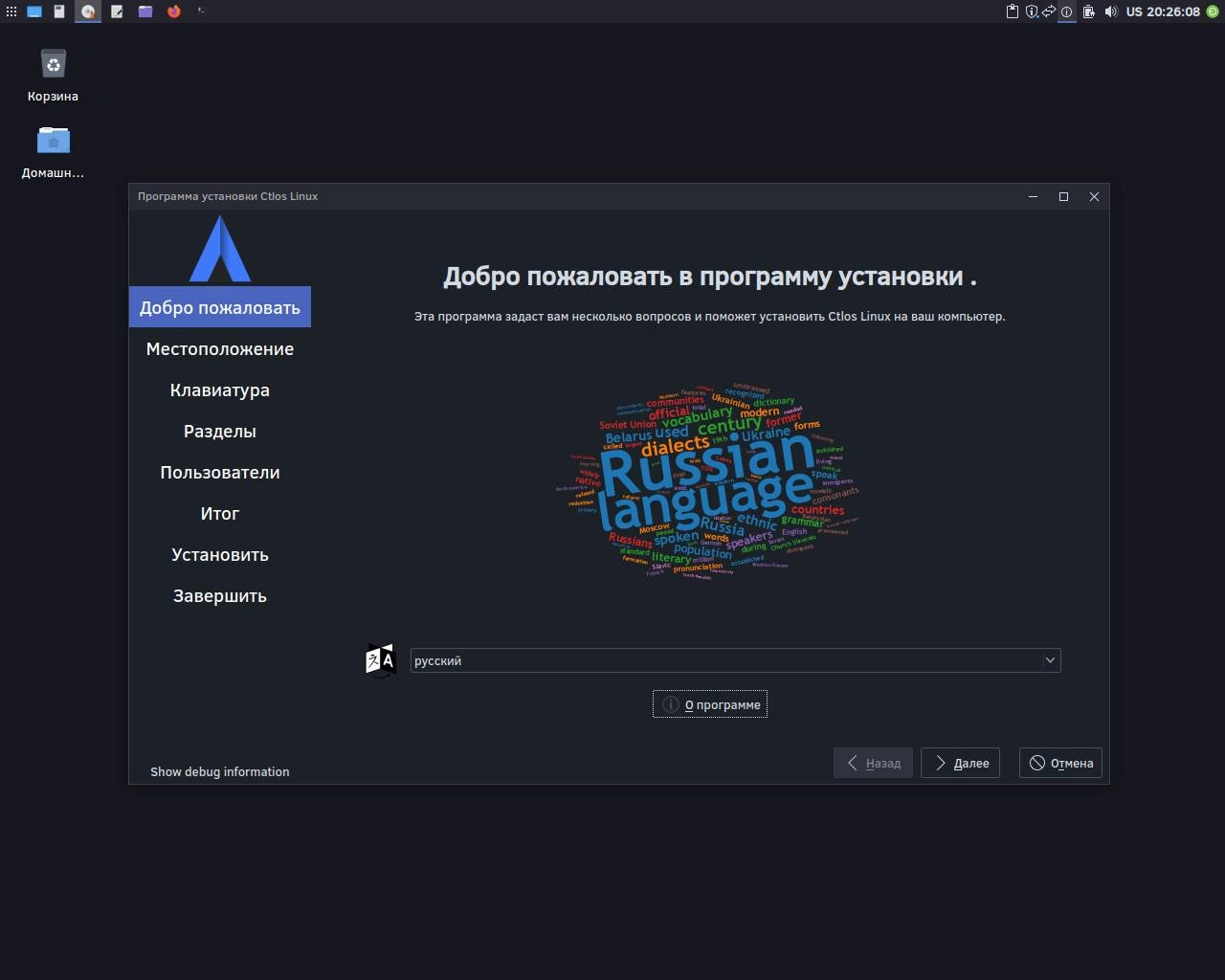Viewport: 1225px width, 980px height.
Task: Click the Отмена cancel button
Action: coord(1060,763)
